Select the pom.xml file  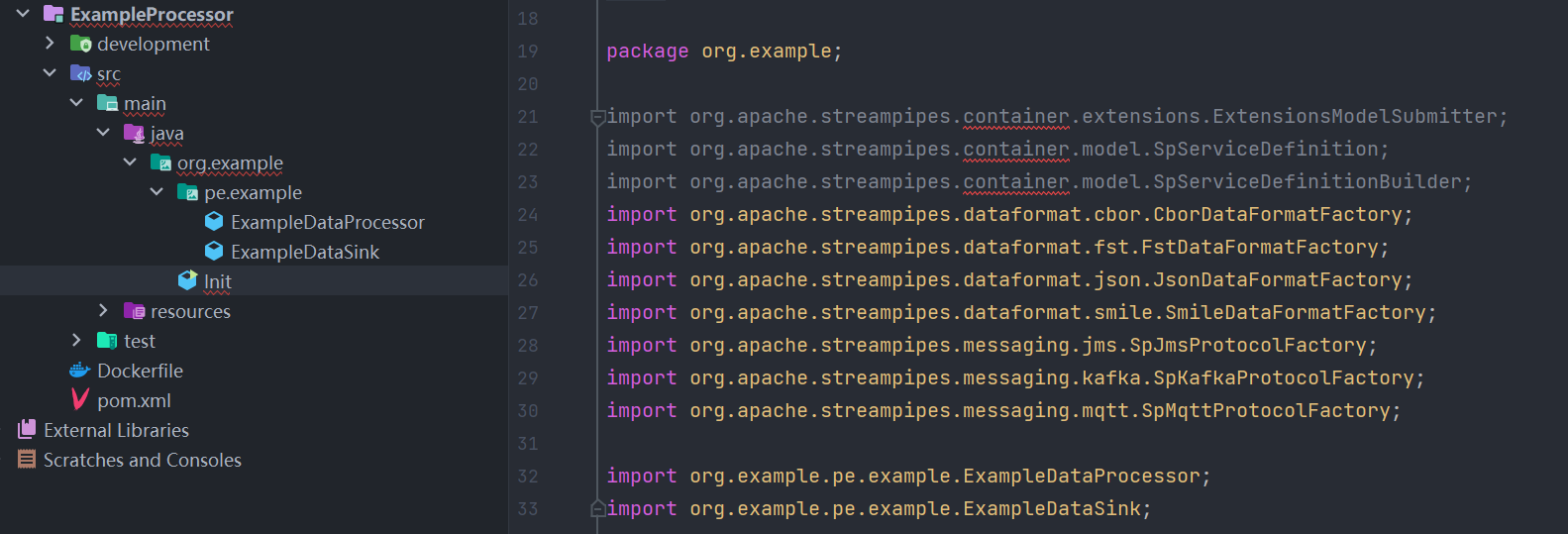click(134, 400)
